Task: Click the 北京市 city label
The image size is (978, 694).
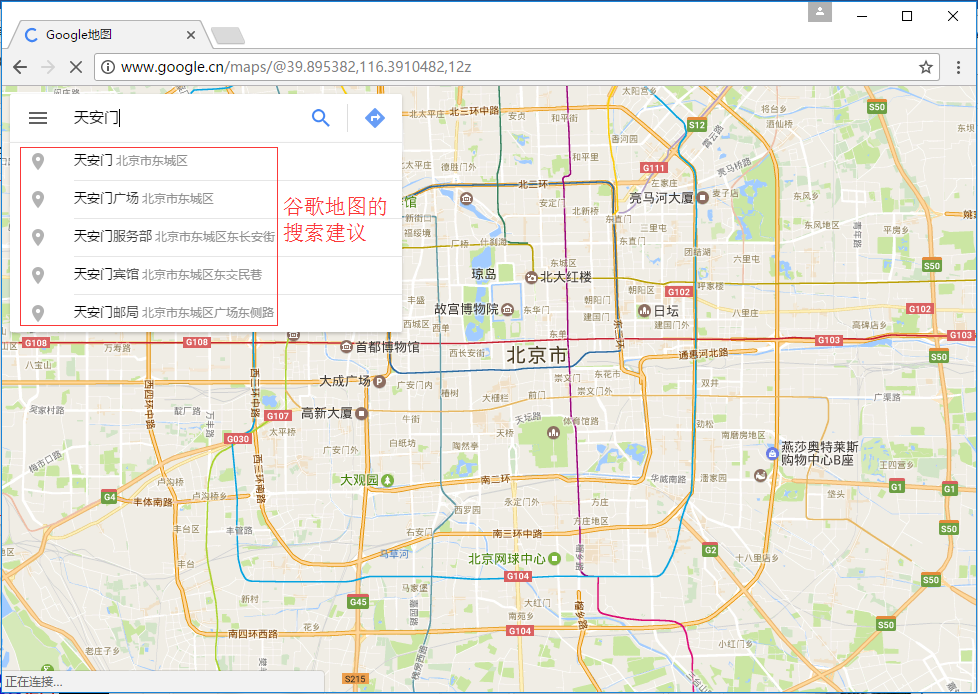Action: tap(536, 355)
